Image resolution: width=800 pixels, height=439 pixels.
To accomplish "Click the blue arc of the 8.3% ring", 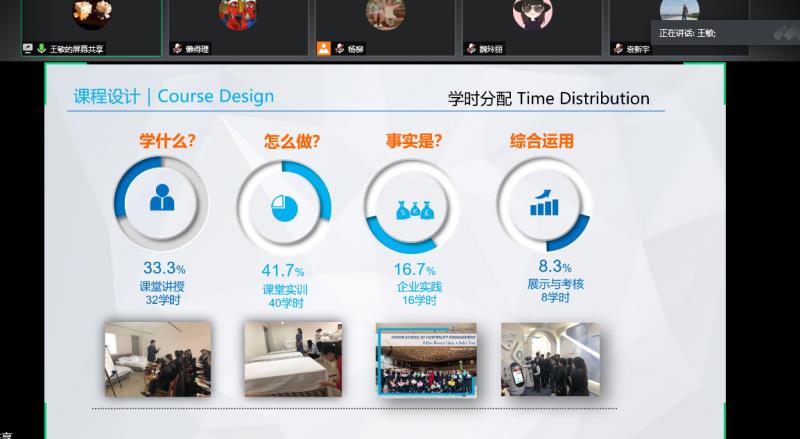I will [x=571, y=237].
